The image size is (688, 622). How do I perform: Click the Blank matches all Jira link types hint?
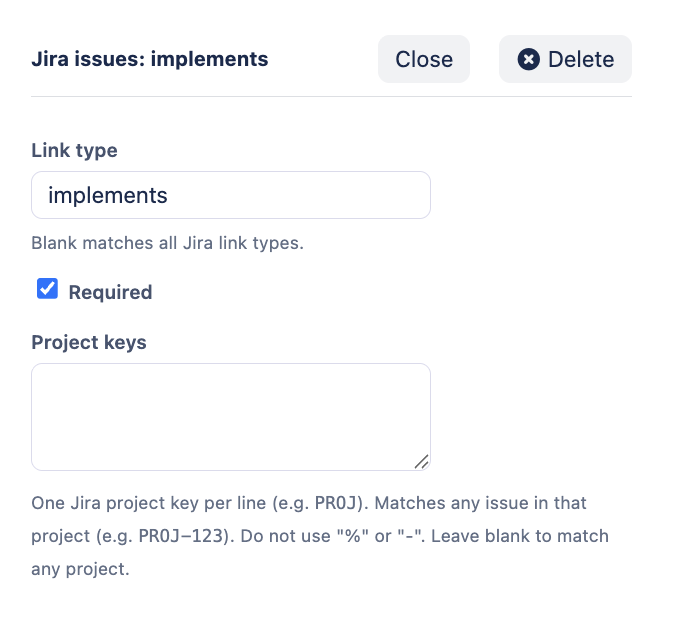[x=166, y=243]
